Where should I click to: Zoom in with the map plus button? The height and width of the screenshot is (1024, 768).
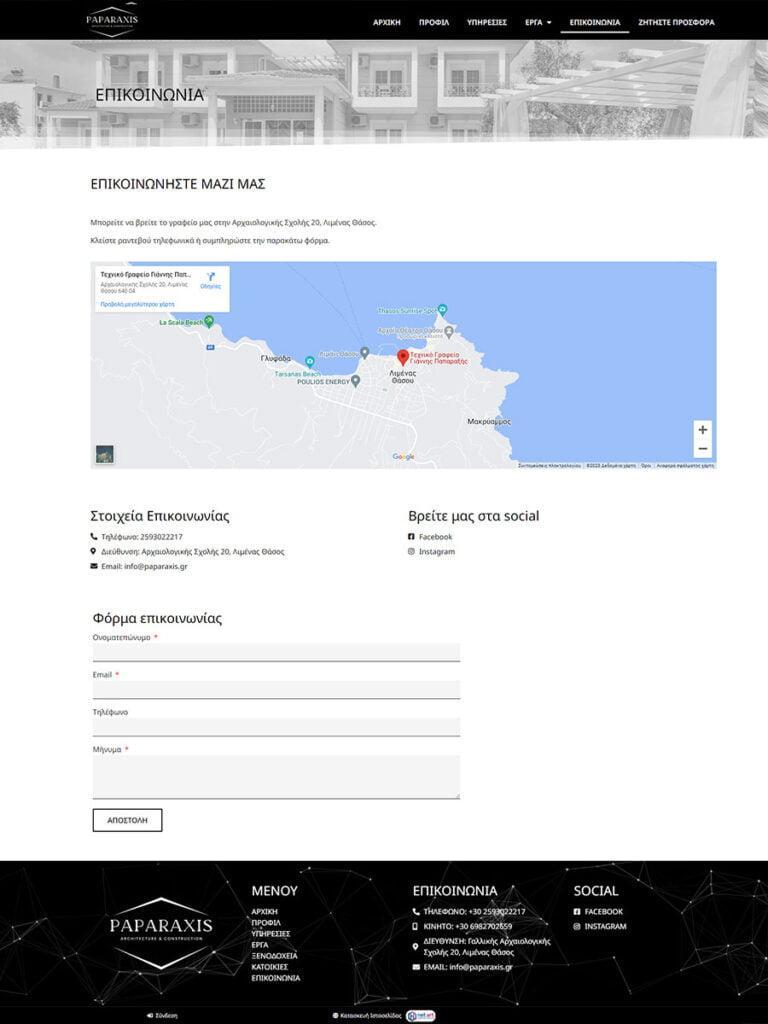pos(703,430)
